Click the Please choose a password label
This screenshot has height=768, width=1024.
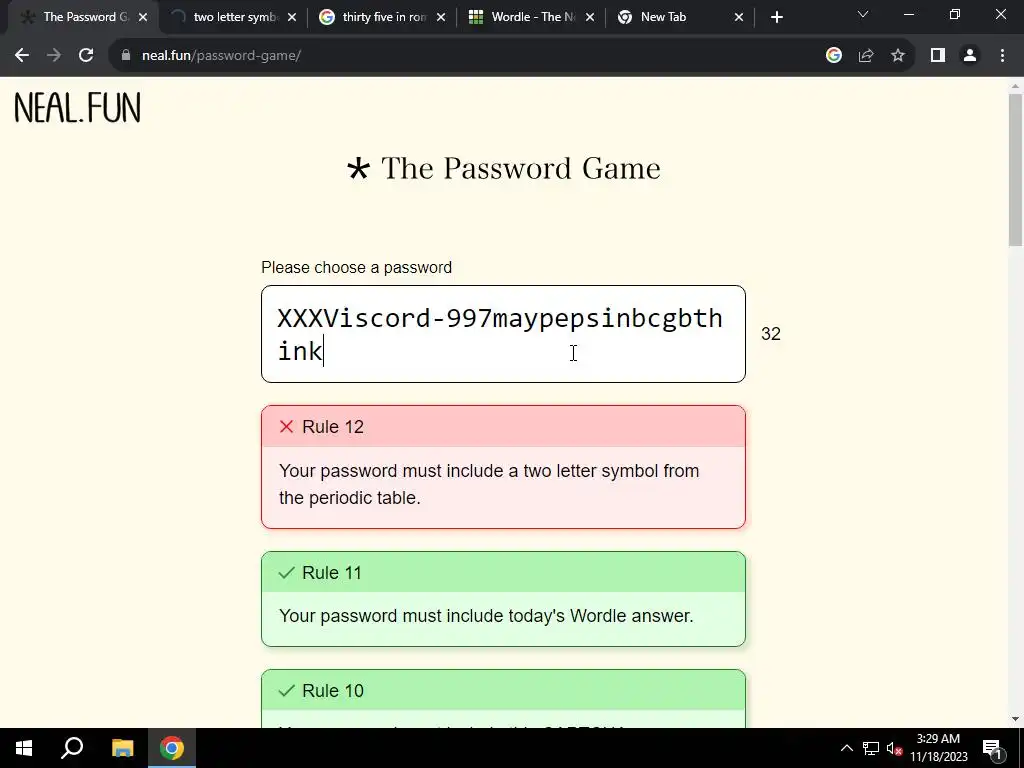click(357, 268)
